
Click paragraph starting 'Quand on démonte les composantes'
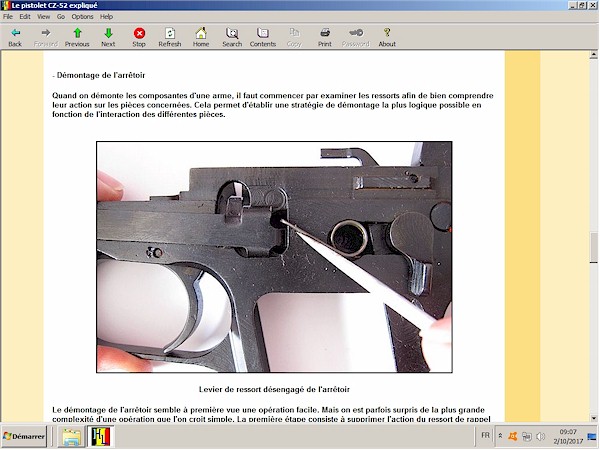(273, 105)
